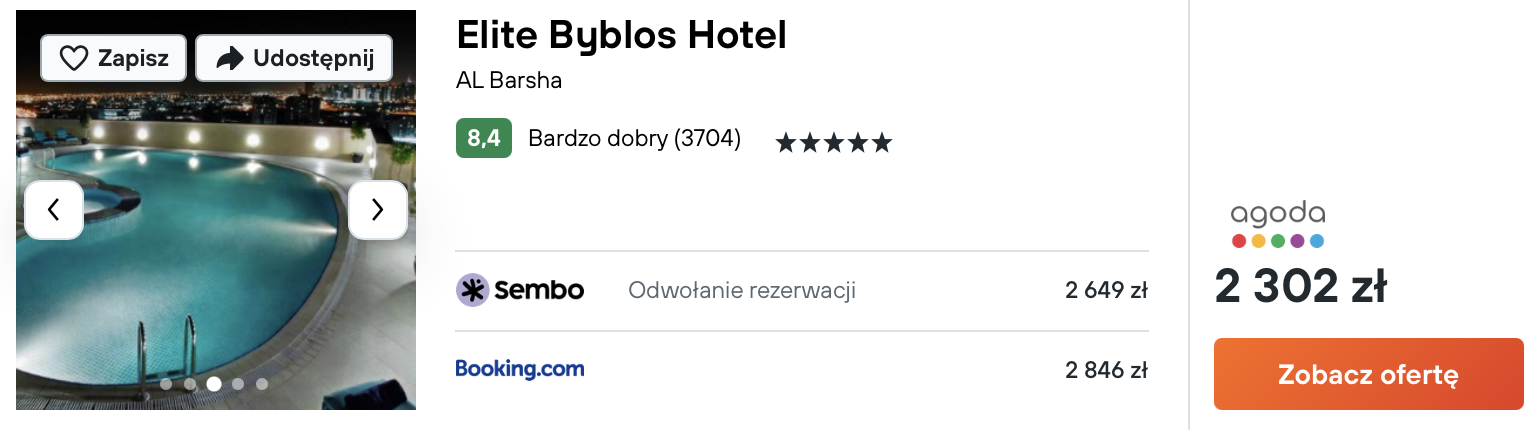Click the Booking.com logo
1540x430 pixels.
[520, 369]
